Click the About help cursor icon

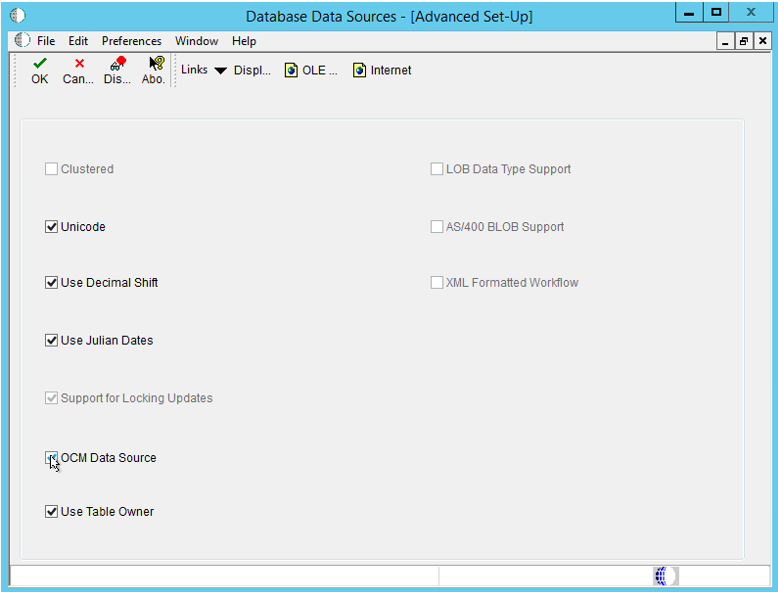(156, 64)
